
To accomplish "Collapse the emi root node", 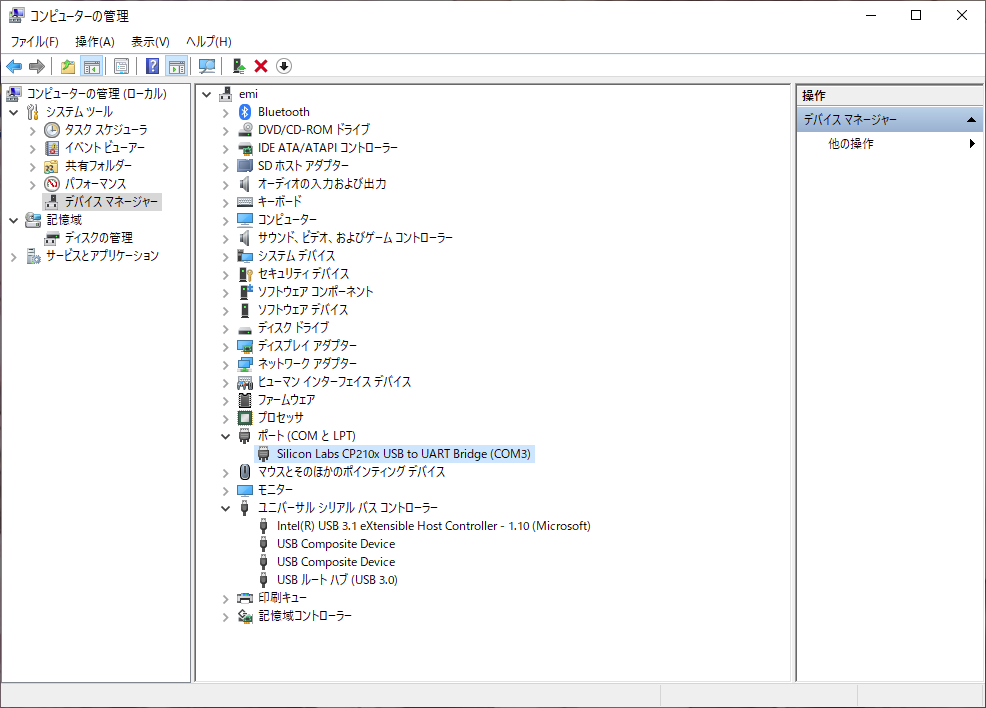I will [x=206, y=94].
